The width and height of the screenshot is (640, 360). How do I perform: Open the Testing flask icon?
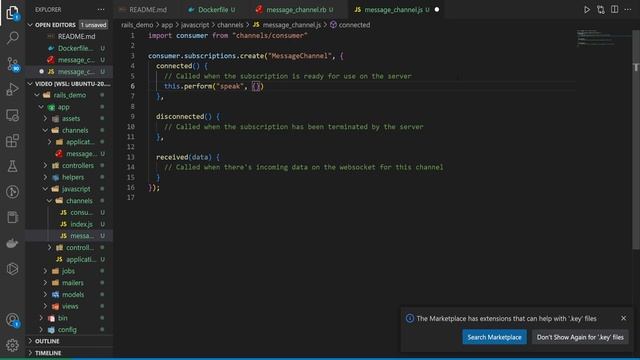tap(13, 166)
